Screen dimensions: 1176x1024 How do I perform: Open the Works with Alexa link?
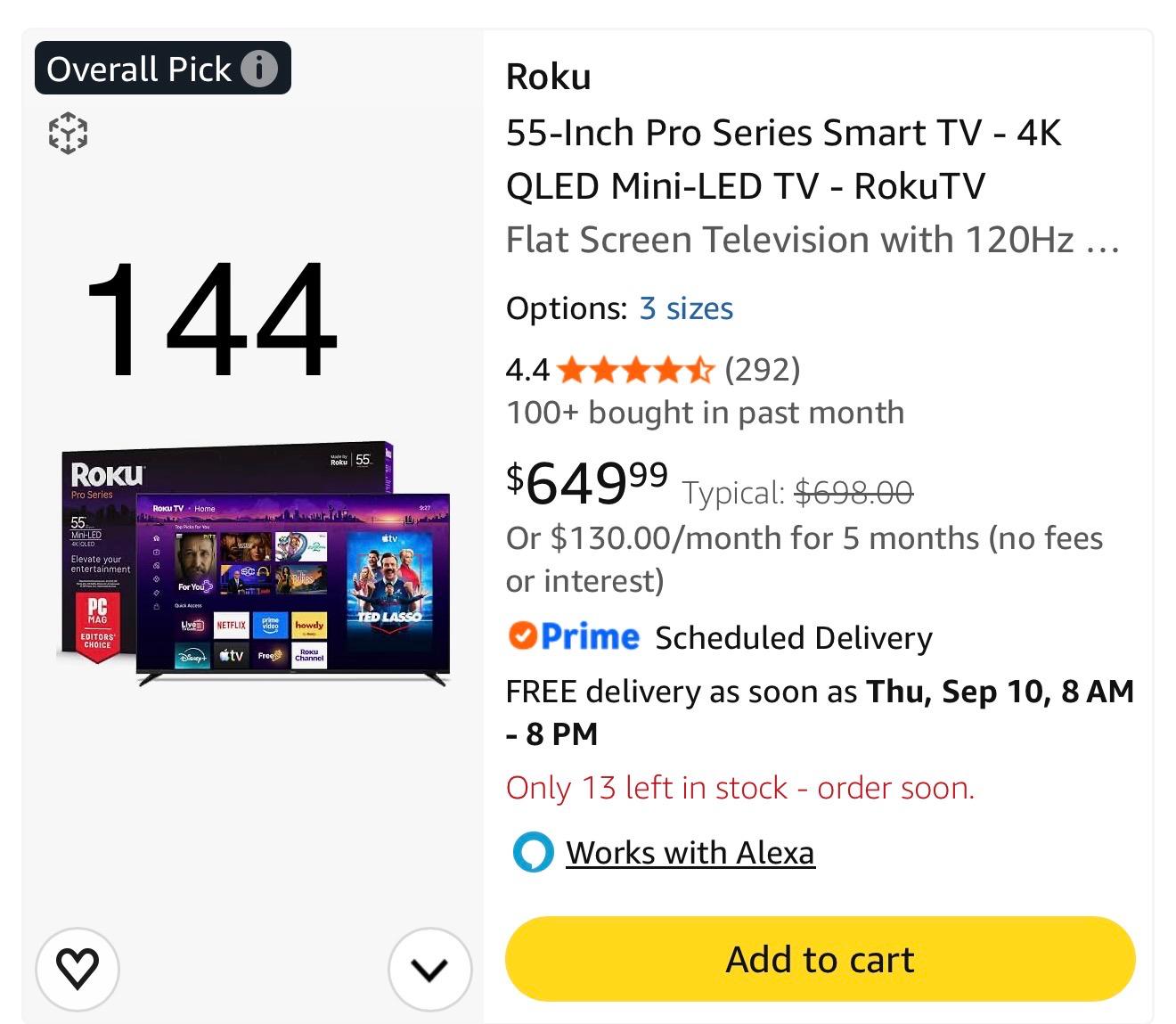click(690, 853)
